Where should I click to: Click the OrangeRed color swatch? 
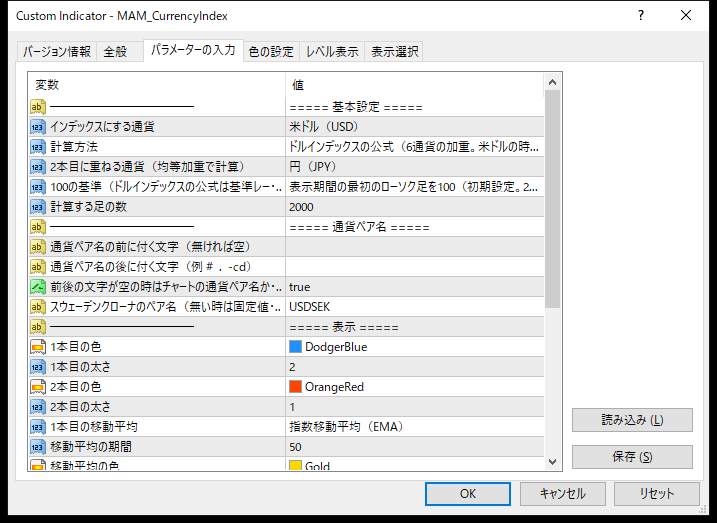click(295, 387)
